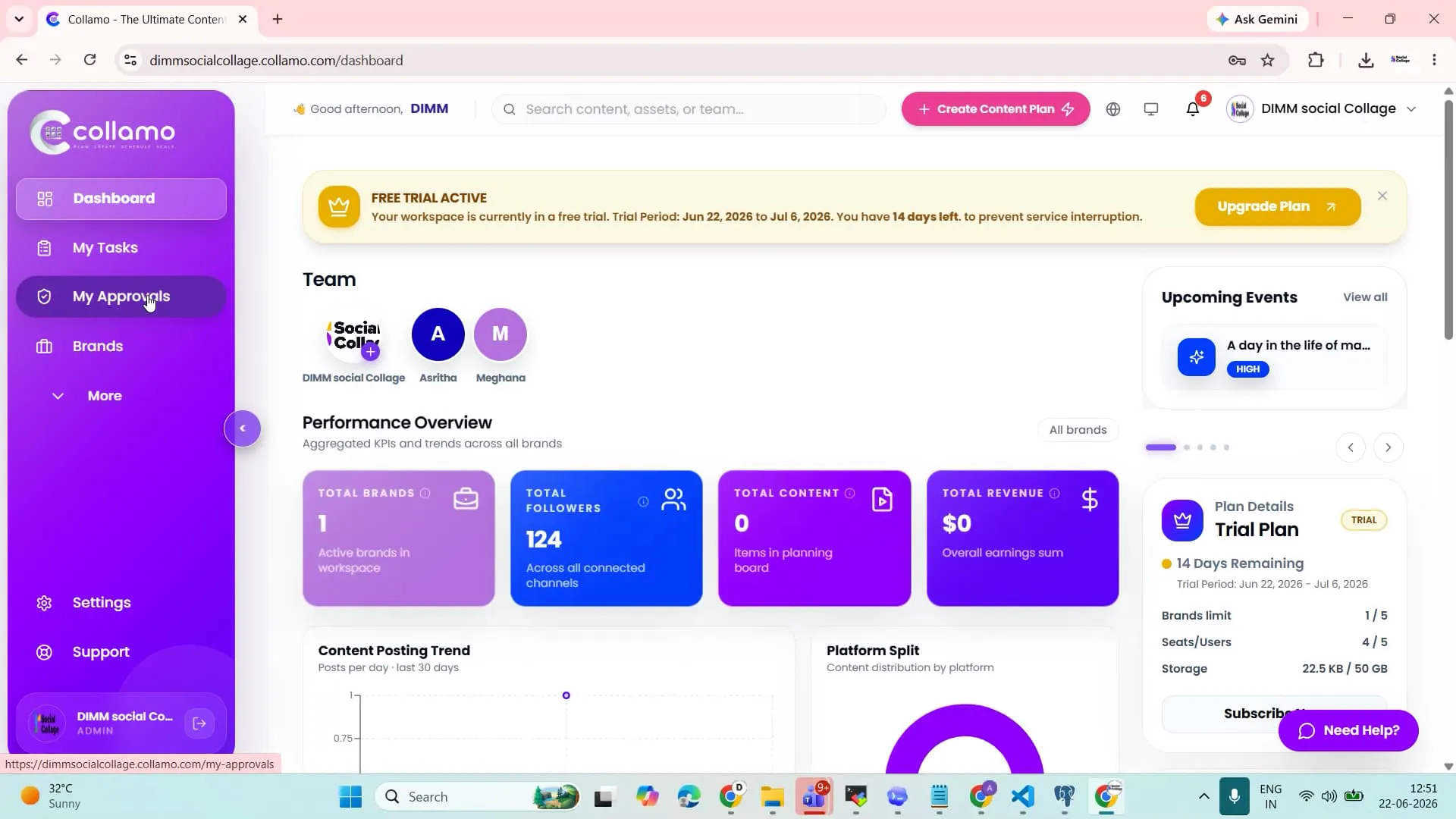This screenshot has height=819, width=1456.
Task: Open the All brands filter
Action: coord(1078,430)
